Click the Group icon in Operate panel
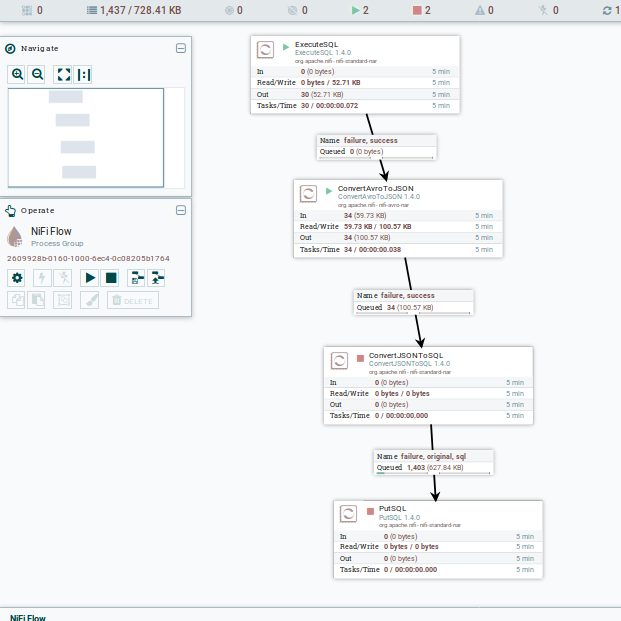 coord(63,300)
